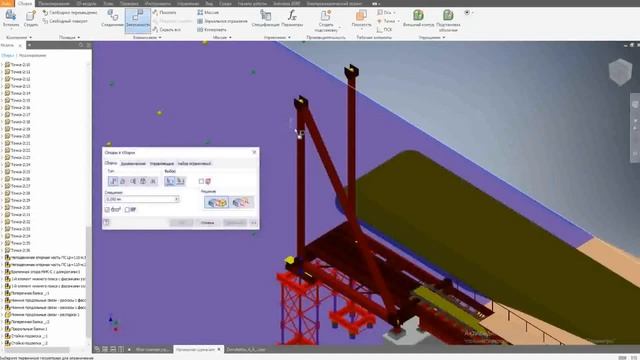Click the OK button in dialog
This screenshot has width=640, height=360.
(x=182, y=222)
